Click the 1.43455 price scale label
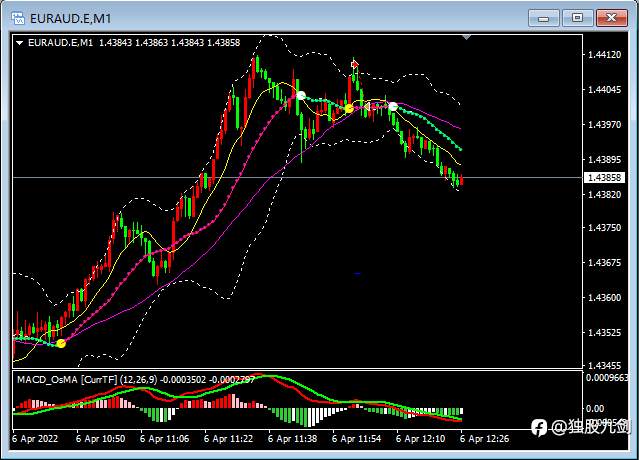639x460 pixels. tap(605, 365)
